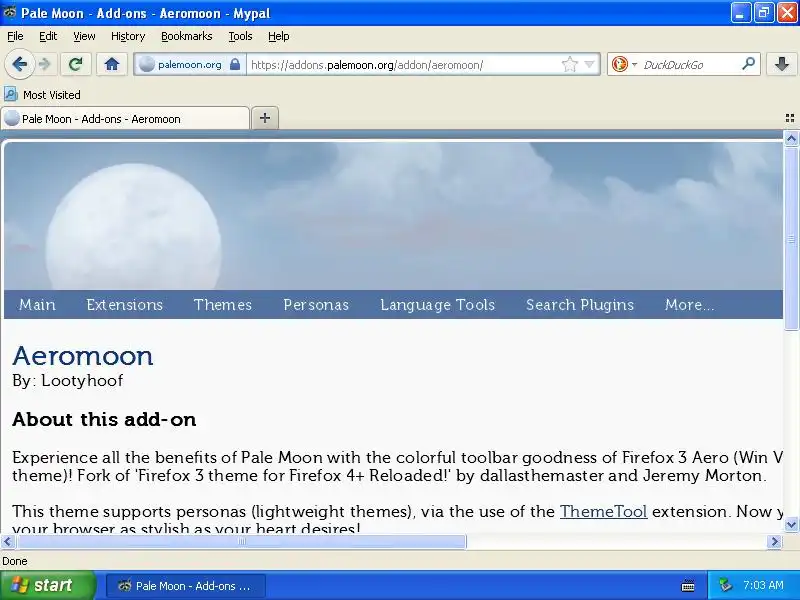Click the vertical scrollbar thumb

coord(791,238)
